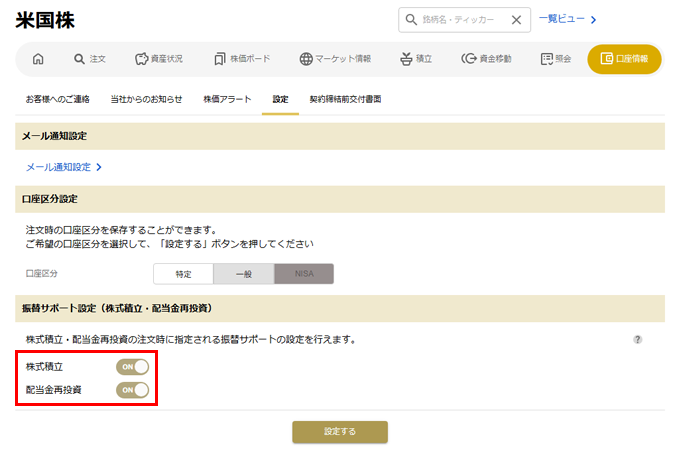The image size is (680, 463).
Task: Open the 注文 order menu
Action: coord(89,59)
